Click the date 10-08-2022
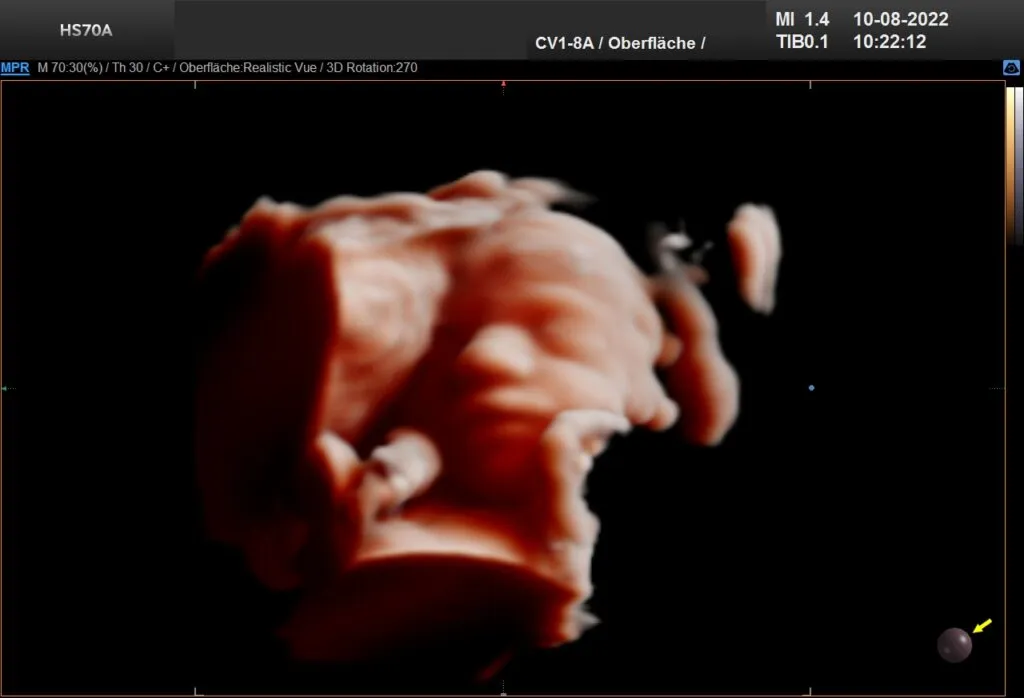1024x698 pixels. coord(900,19)
